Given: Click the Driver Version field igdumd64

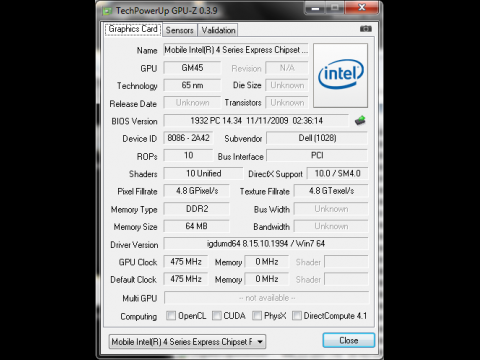Looking at the screenshot, I should (266, 244).
